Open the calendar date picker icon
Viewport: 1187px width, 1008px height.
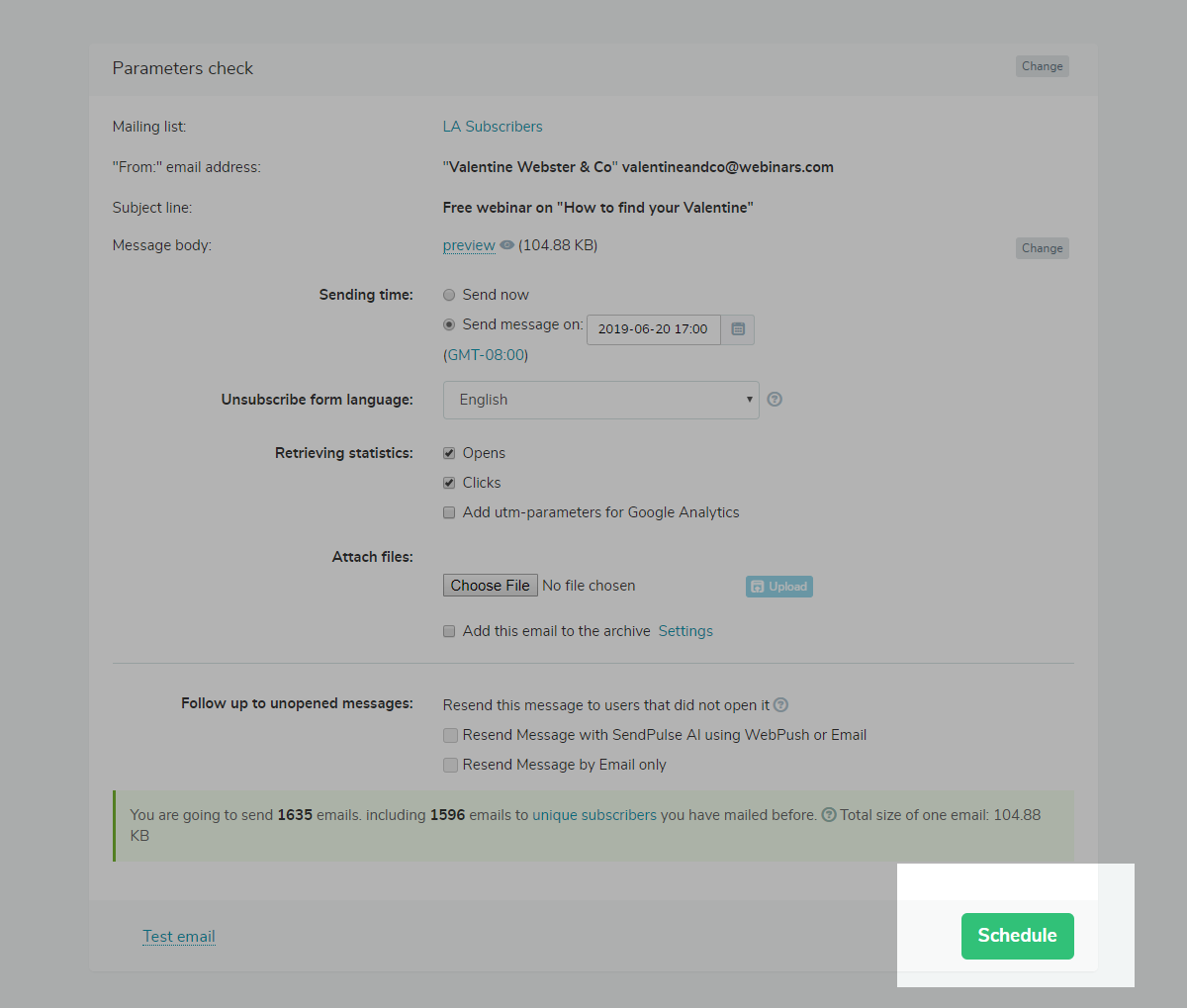tap(738, 329)
